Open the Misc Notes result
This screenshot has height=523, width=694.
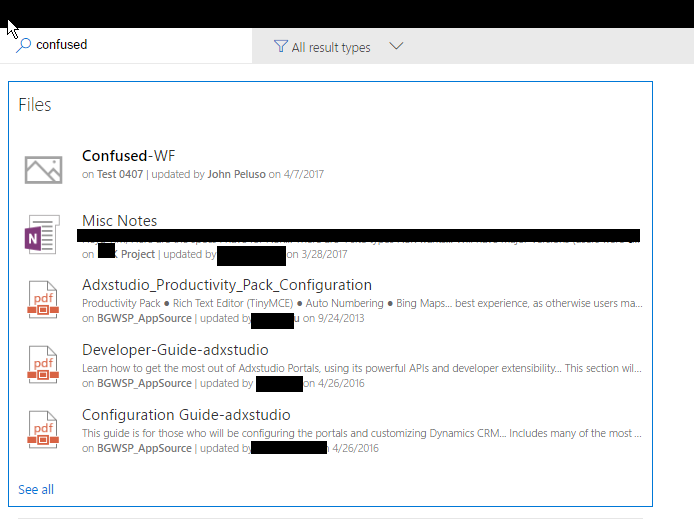(120, 221)
